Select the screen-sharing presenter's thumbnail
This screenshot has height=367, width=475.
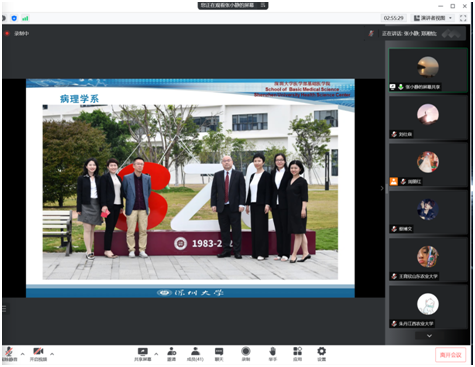click(x=428, y=70)
